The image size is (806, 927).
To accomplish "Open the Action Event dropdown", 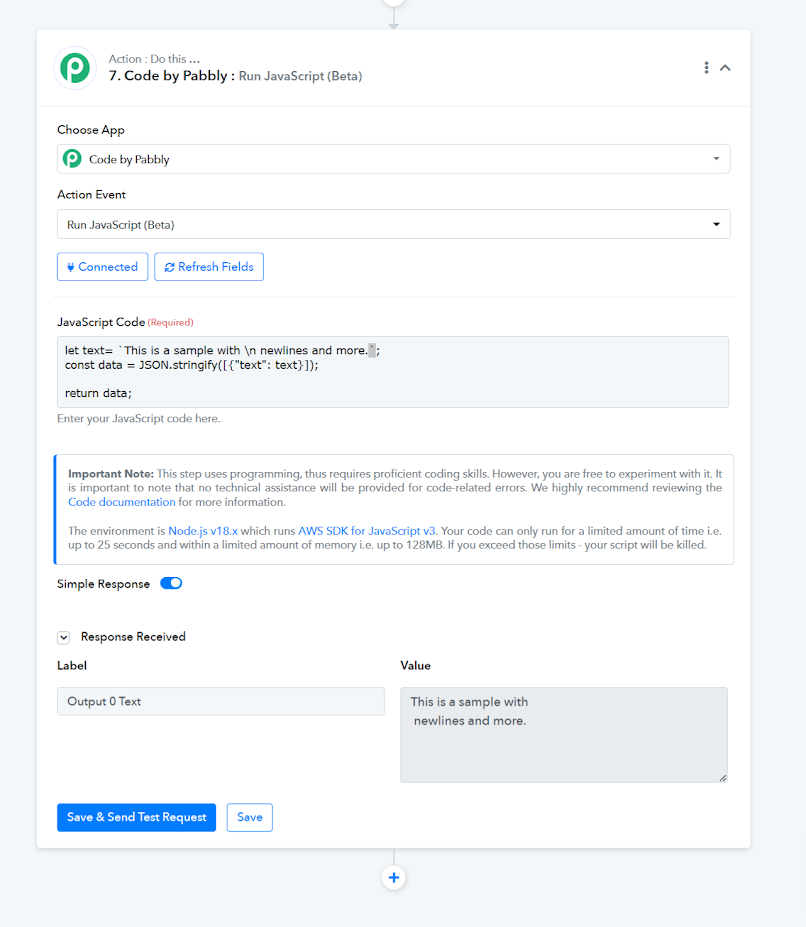I will [x=393, y=225].
